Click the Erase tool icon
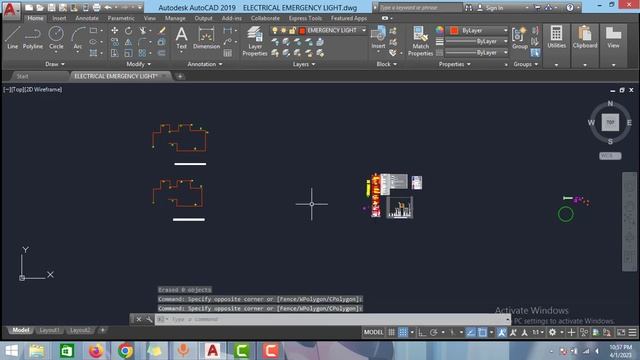The height and width of the screenshot is (360, 640). (x=162, y=31)
